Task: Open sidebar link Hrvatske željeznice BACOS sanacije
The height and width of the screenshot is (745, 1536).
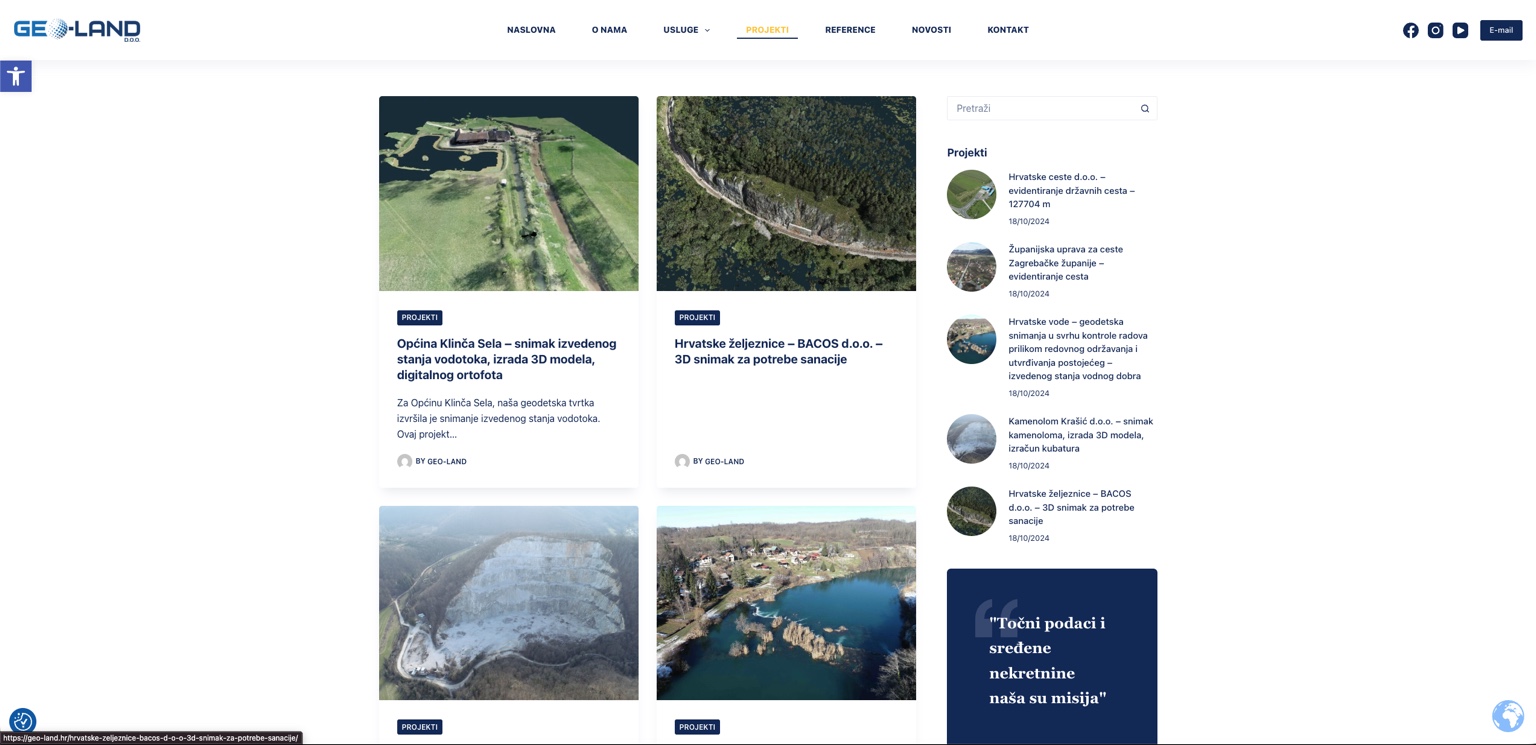Action: 1071,507
